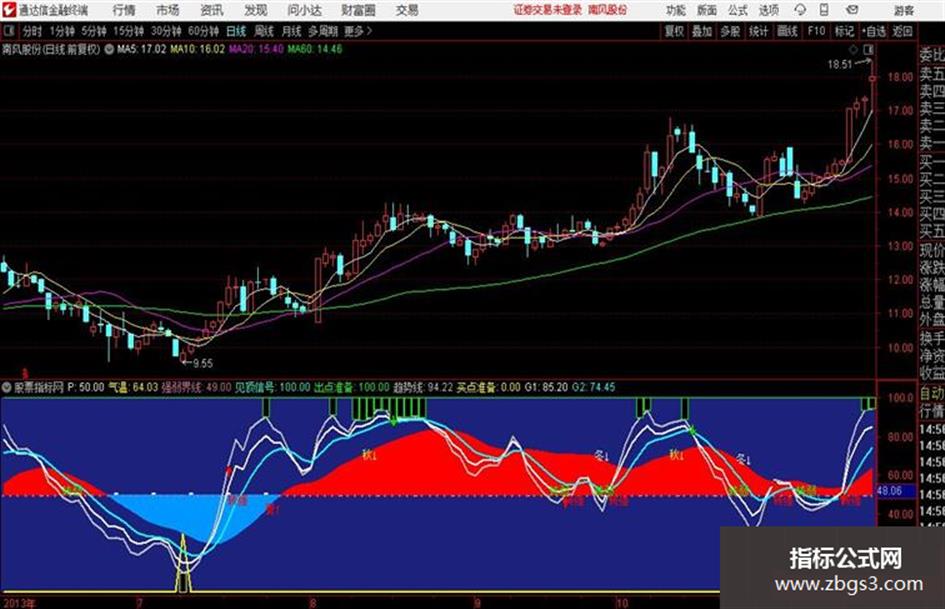The width and height of the screenshot is (945, 609).
Task: Open the 功能 menu
Action: [x=676, y=10]
